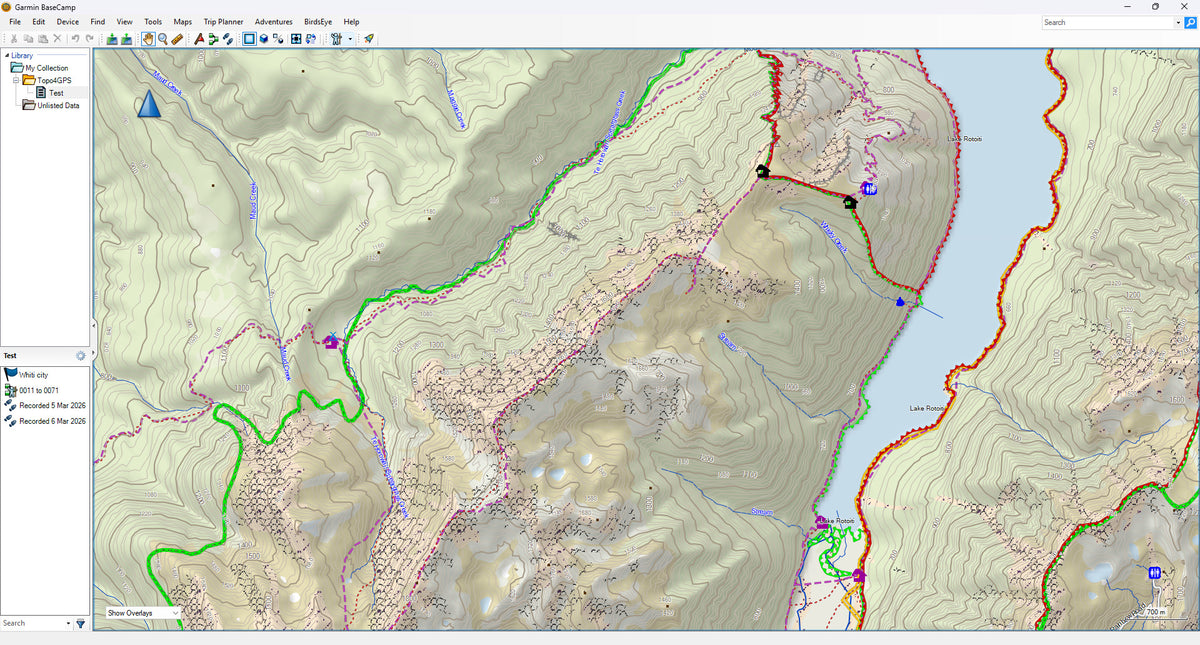Open the Find menu
Viewport: 1200px width, 645px height.
pos(97,21)
